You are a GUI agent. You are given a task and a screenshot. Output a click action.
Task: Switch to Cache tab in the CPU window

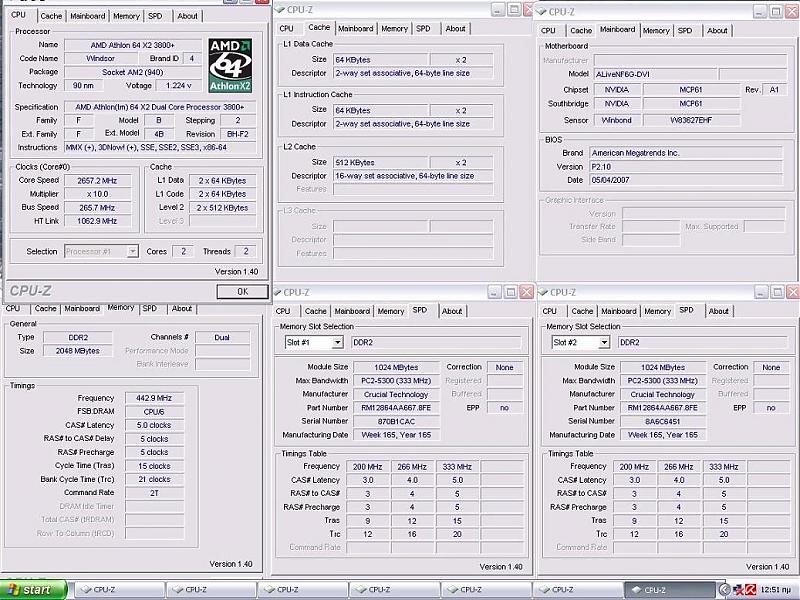click(51, 16)
